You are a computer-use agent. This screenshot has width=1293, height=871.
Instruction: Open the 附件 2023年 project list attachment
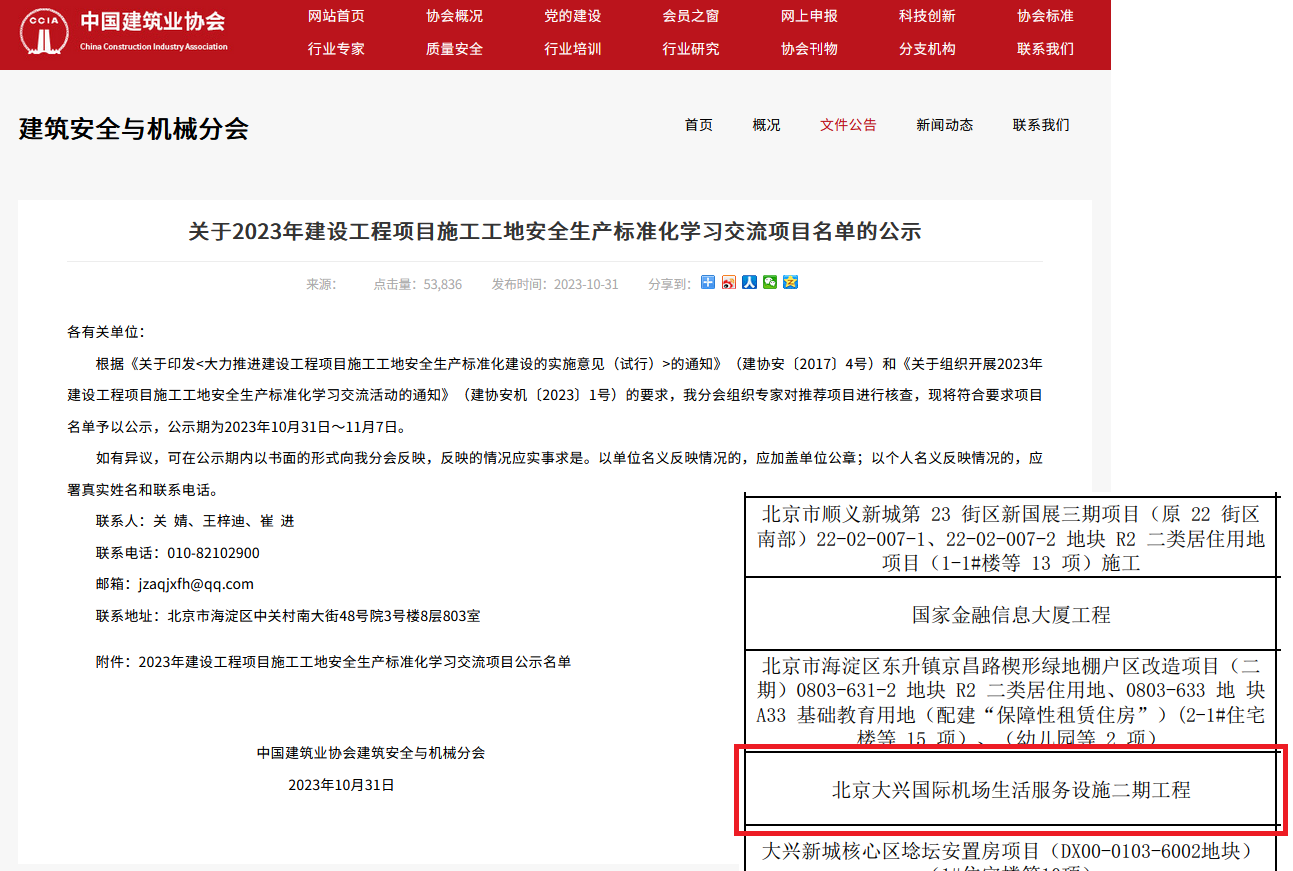click(354, 662)
